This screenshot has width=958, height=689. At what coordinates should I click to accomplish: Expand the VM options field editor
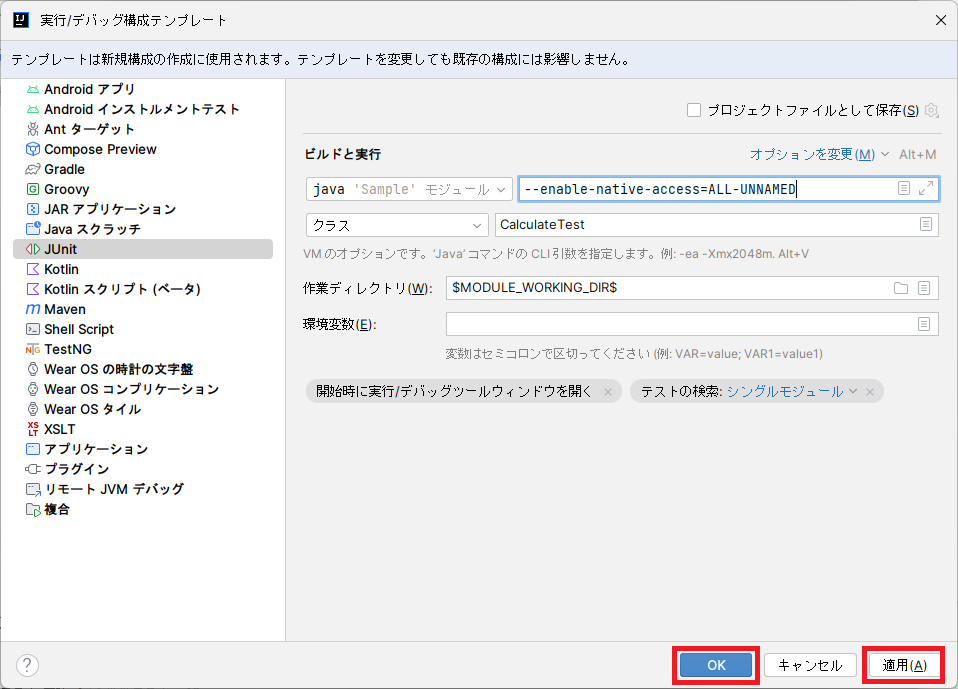926,188
